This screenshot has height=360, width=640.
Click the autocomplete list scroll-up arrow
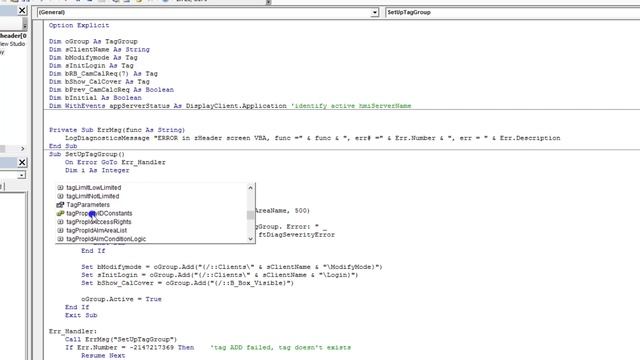tap(251, 188)
